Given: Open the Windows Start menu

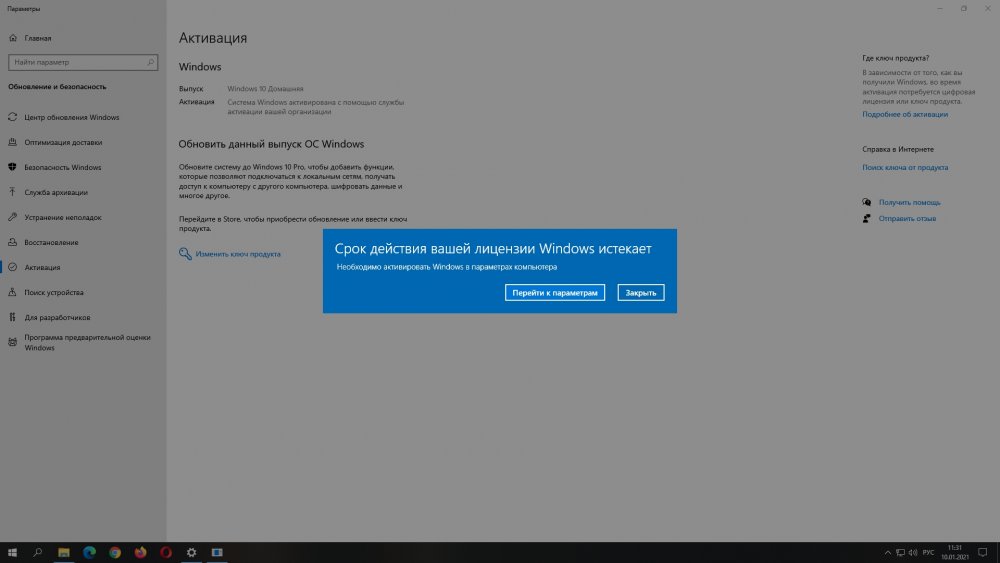Looking at the screenshot, I should tap(13, 552).
